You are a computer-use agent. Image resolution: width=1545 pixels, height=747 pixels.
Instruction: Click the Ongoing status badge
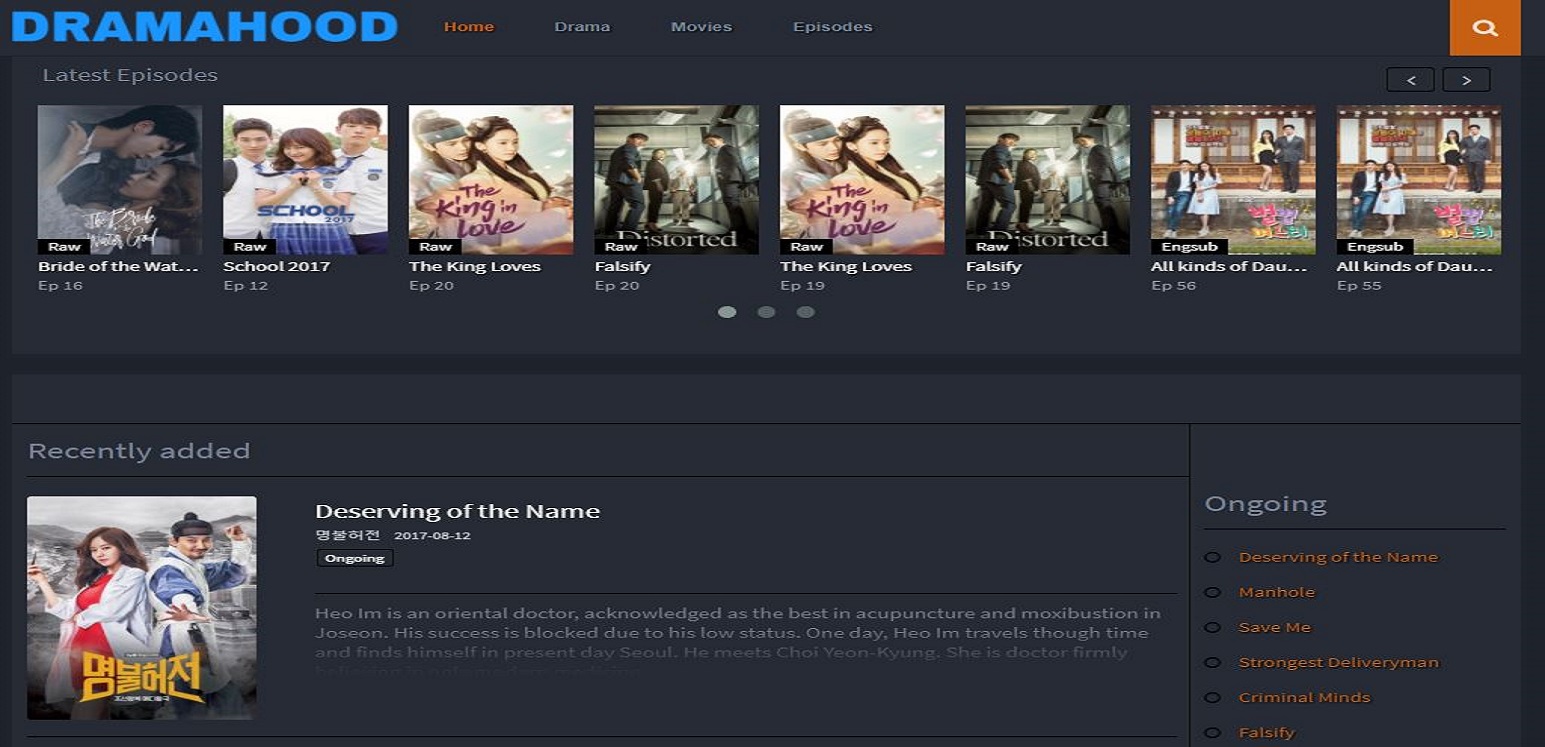[355, 558]
